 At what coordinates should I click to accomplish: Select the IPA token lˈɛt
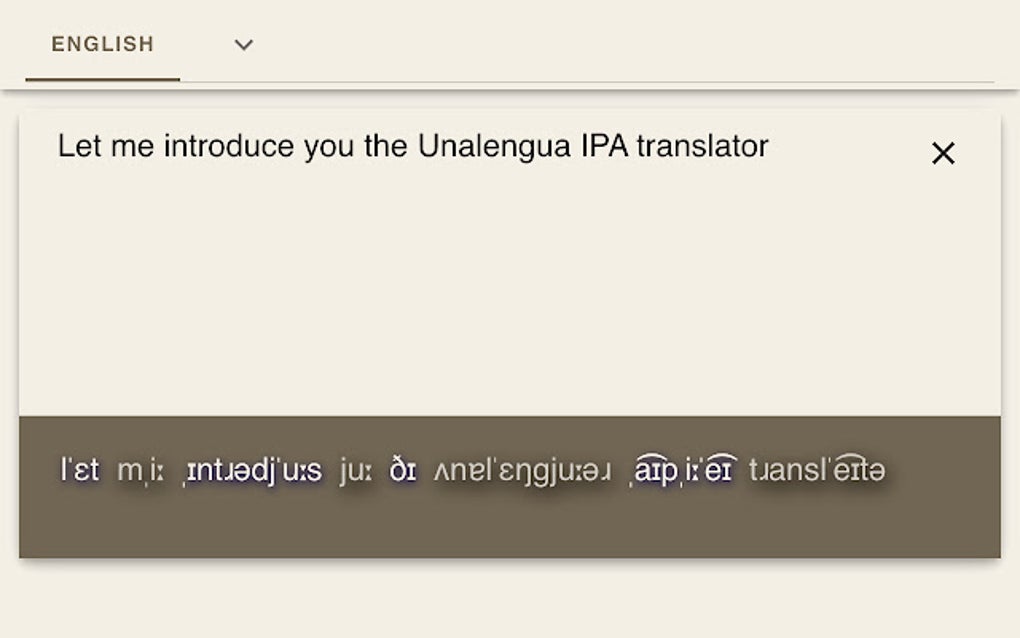pyautogui.click(x=82, y=468)
